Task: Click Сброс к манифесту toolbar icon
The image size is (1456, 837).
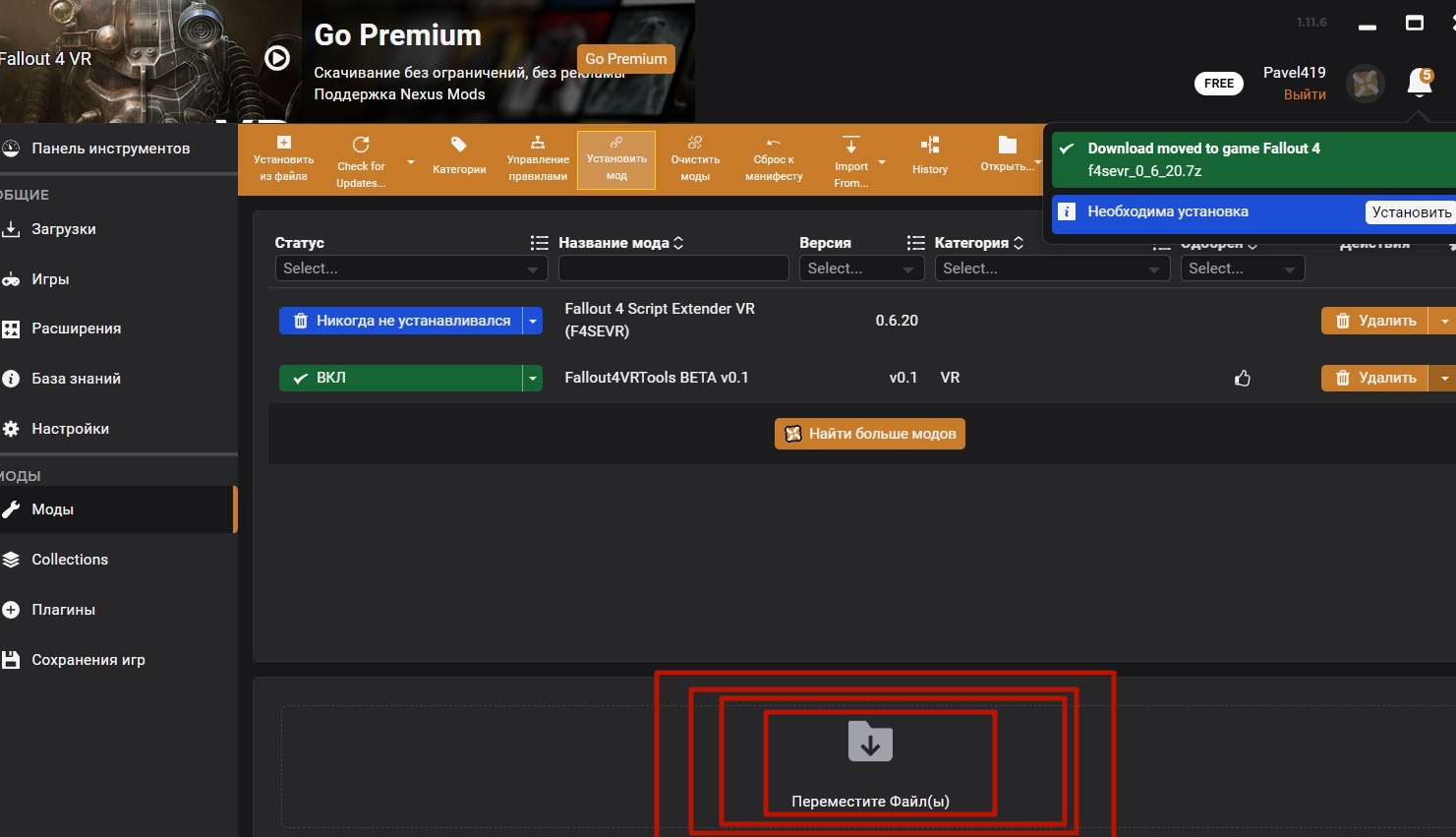Action: pyautogui.click(x=774, y=159)
